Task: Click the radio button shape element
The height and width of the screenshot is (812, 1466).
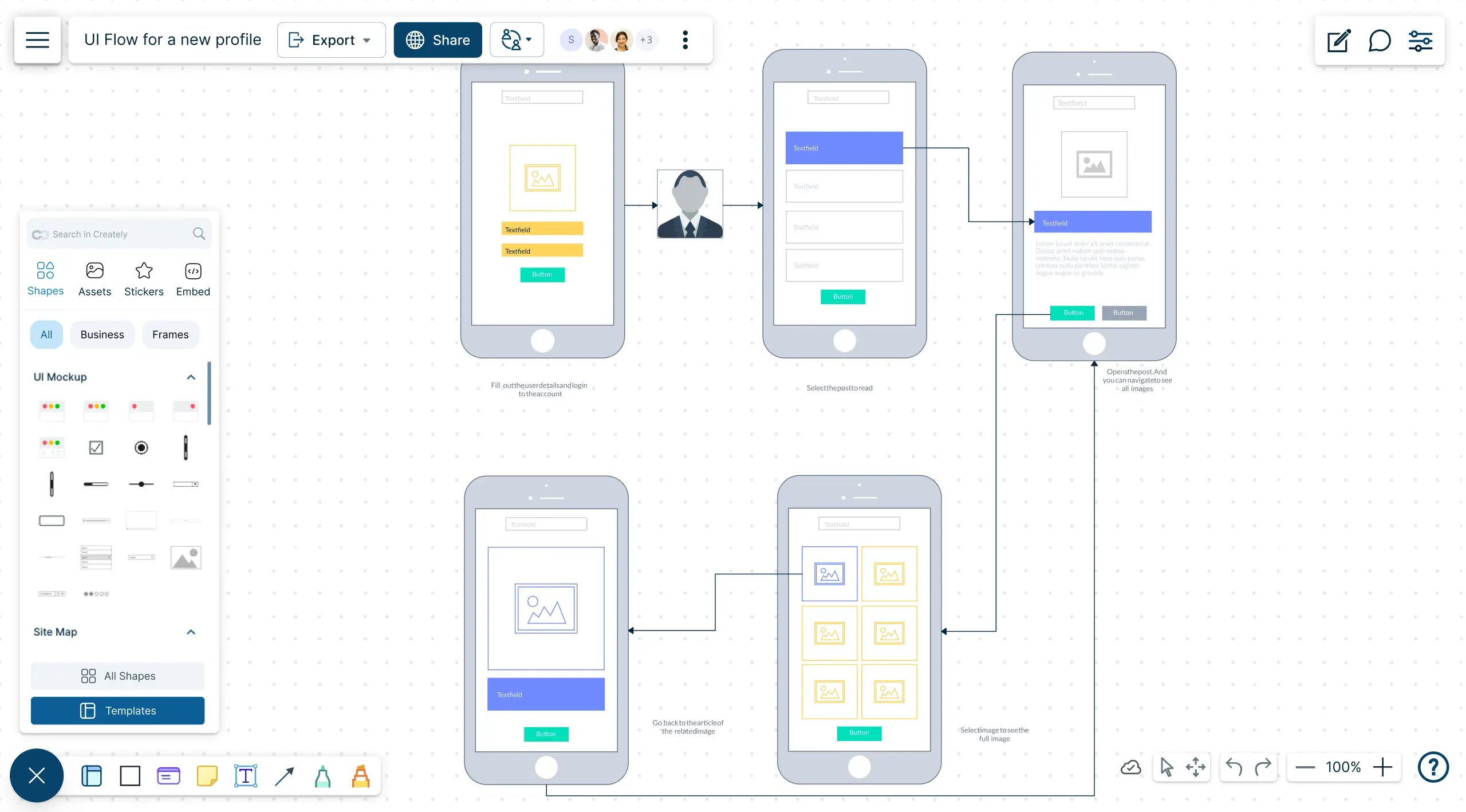Action: coord(141,447)
